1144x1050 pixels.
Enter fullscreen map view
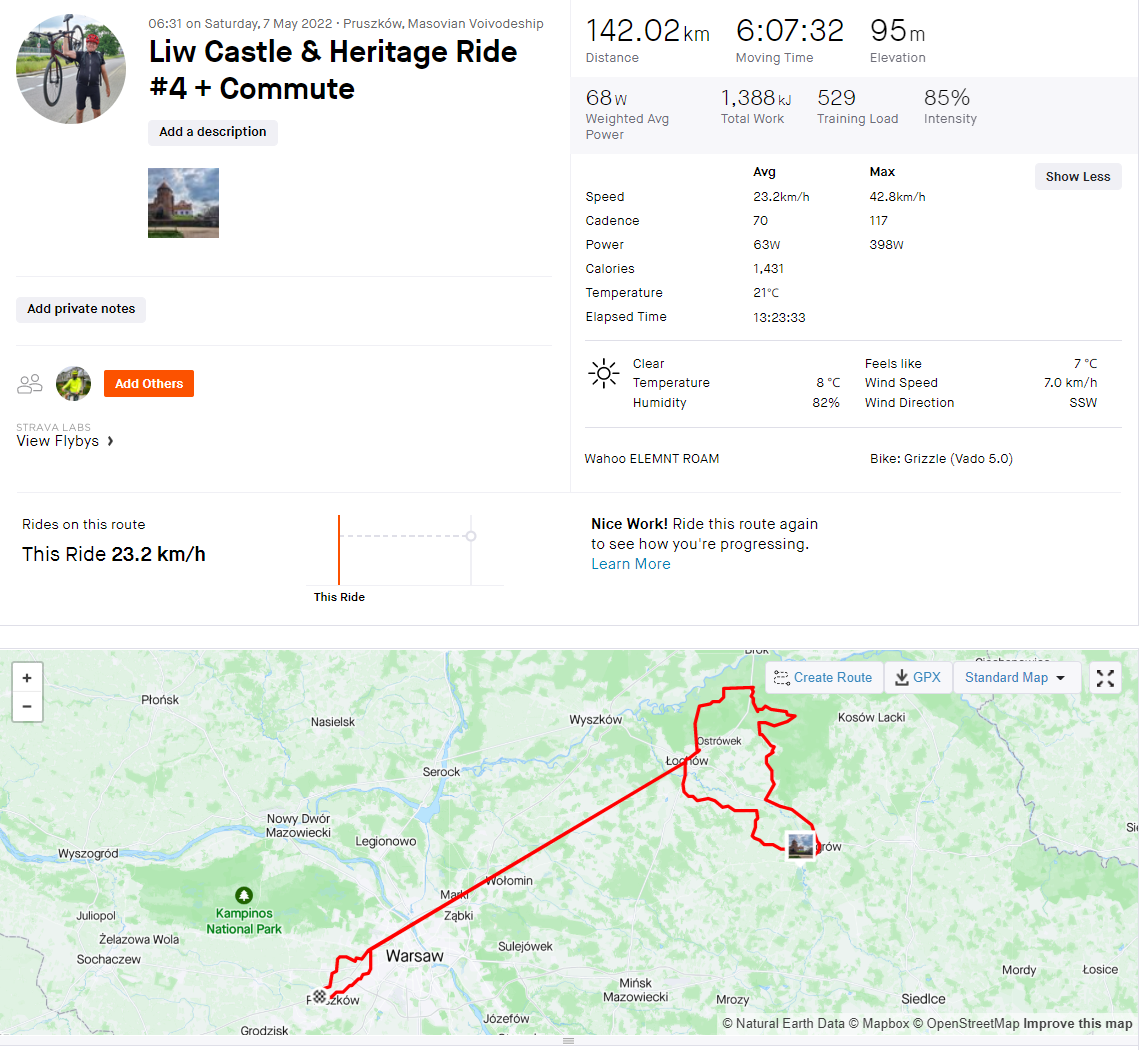1105,678
